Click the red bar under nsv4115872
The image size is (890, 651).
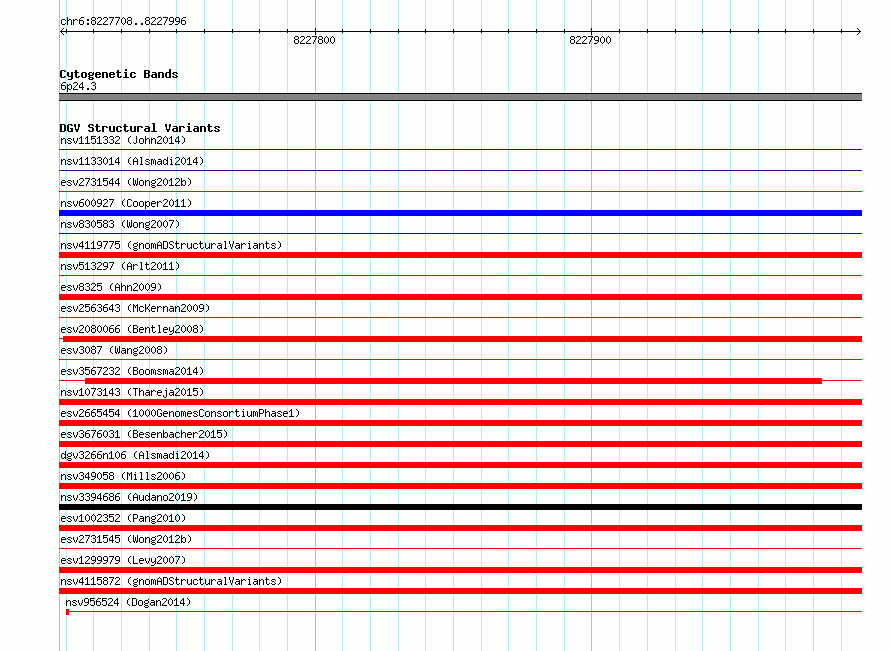(x=460, y=591)
